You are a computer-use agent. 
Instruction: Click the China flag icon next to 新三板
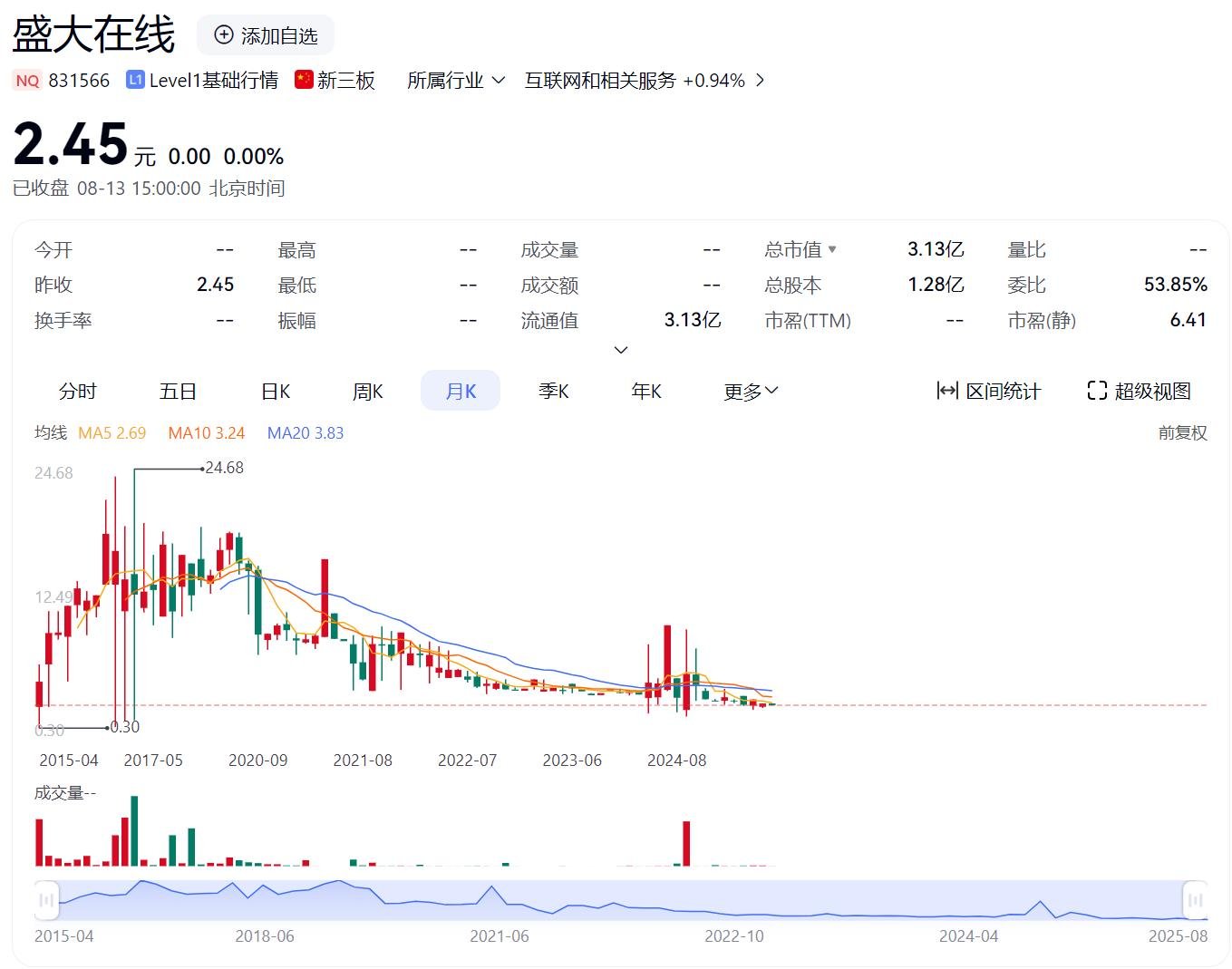click(x=304, y=80)
